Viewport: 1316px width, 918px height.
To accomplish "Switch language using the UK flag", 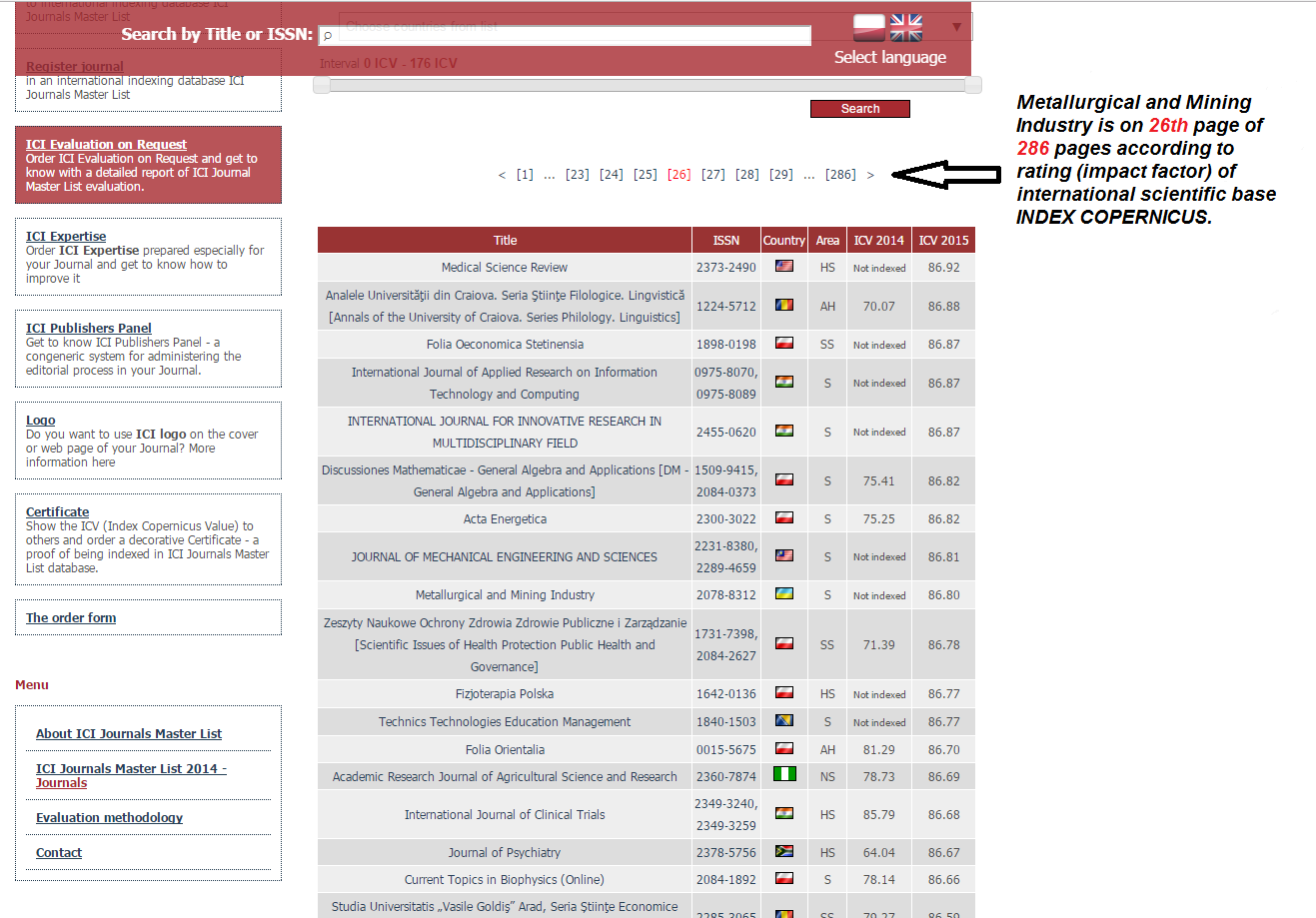I will click(906, 27).
